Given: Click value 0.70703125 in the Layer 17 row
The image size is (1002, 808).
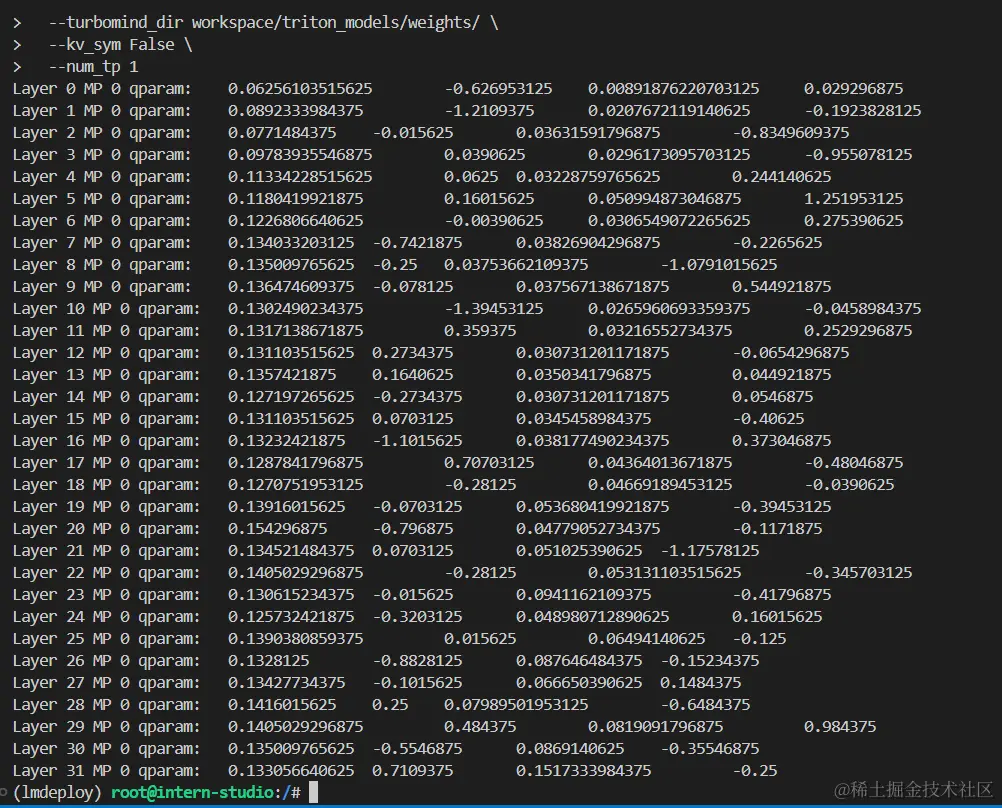Looking at the screenshot, I should 489,463.
